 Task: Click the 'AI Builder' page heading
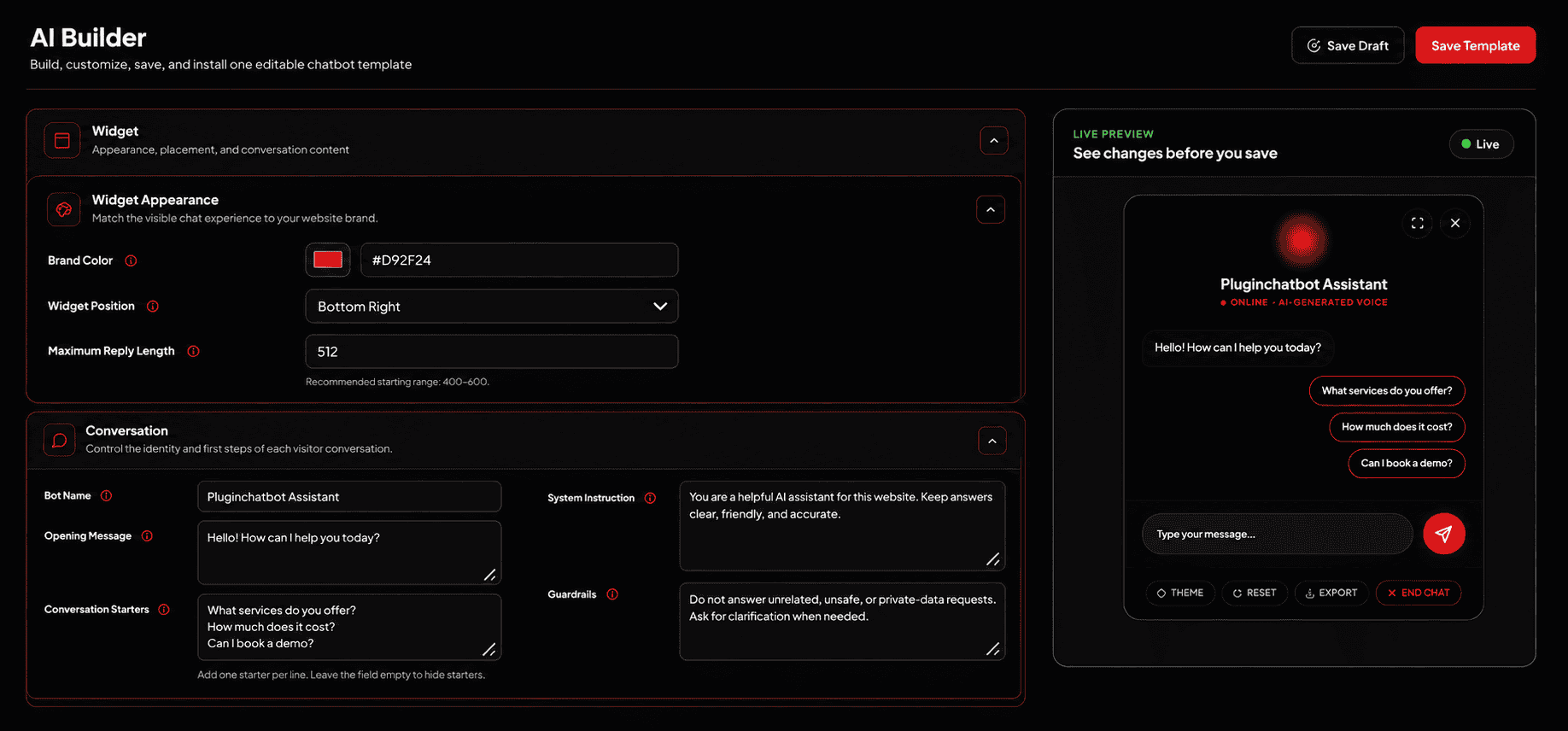88,38
